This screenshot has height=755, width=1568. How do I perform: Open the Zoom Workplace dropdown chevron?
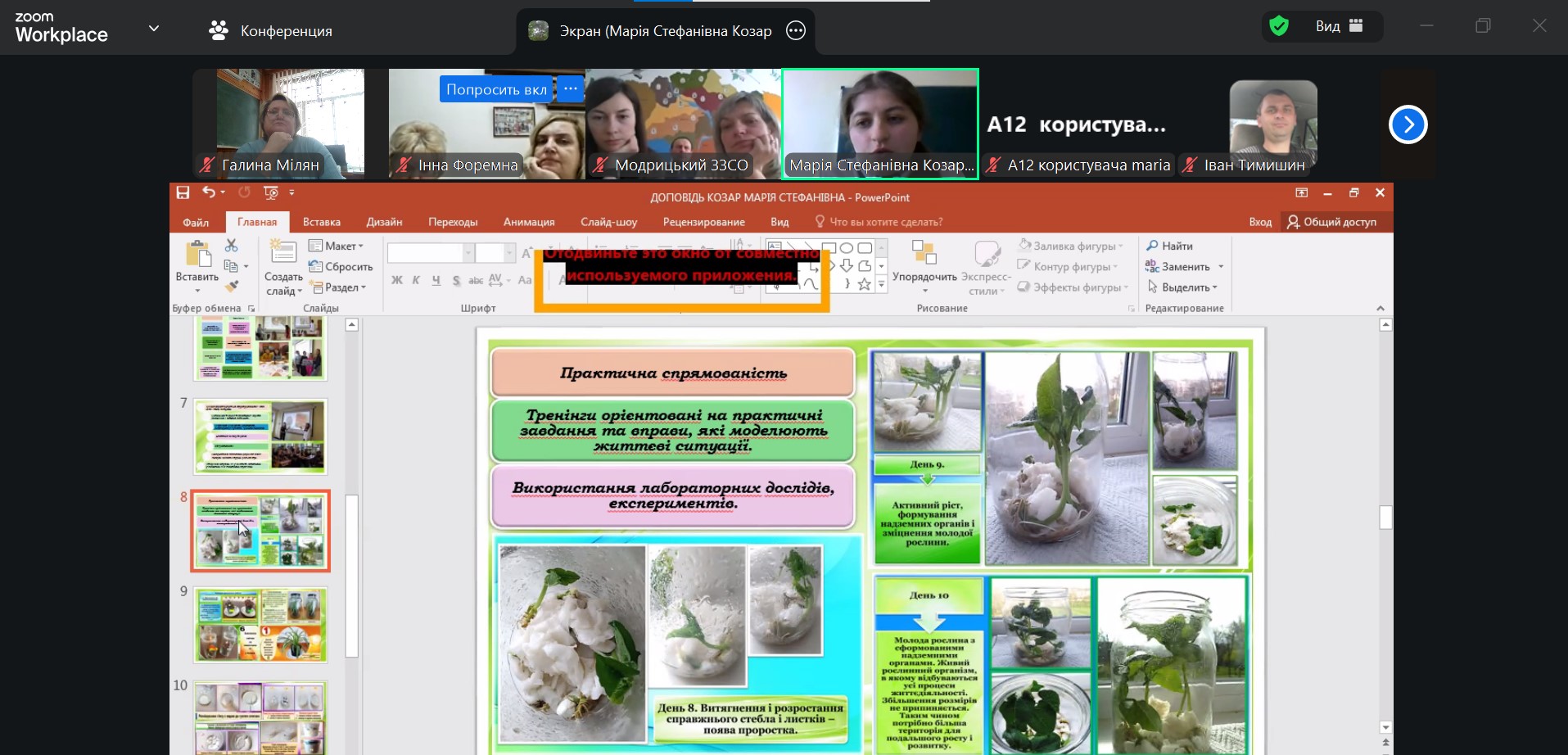click(x=153, y=29)
